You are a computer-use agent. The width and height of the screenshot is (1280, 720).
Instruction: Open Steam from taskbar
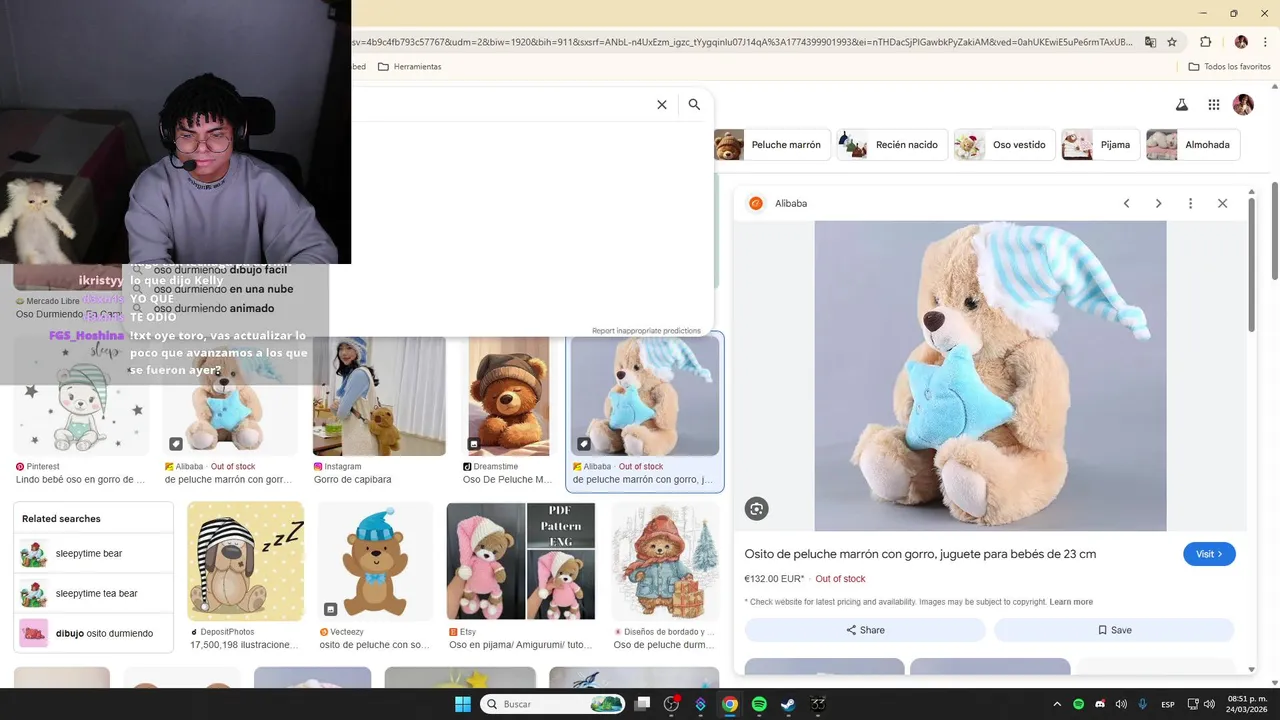(x=788, y=704)
